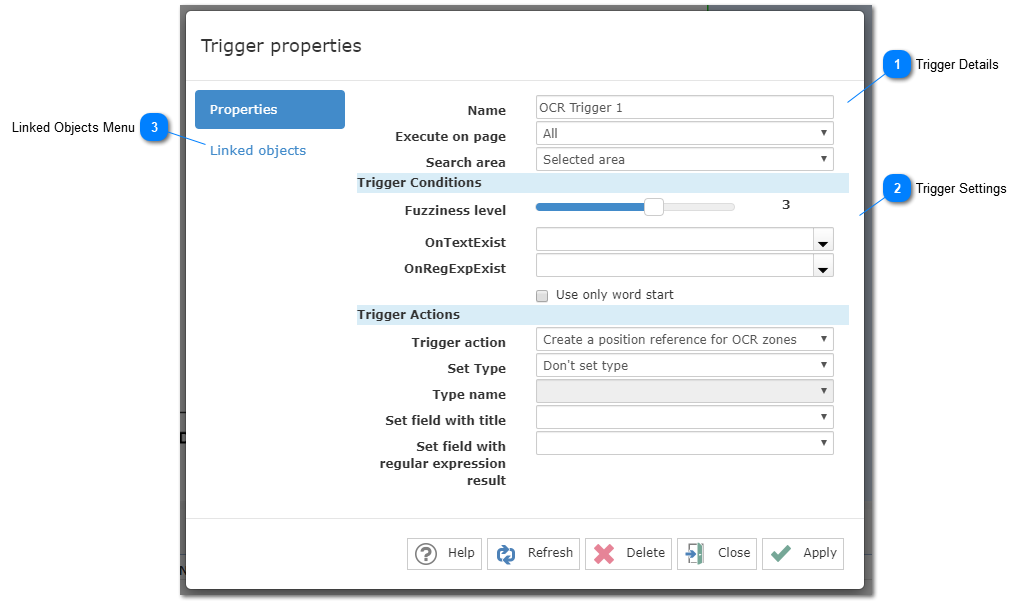The image size is (1023, 604).
Task: Click in the OnRegExpExist text field
Action: coord(675,266)
